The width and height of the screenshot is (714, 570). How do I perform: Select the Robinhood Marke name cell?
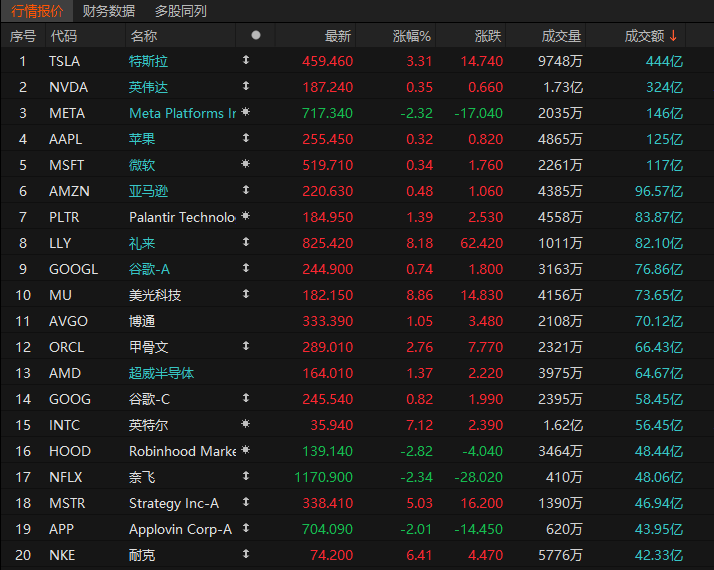coord(182,451)
